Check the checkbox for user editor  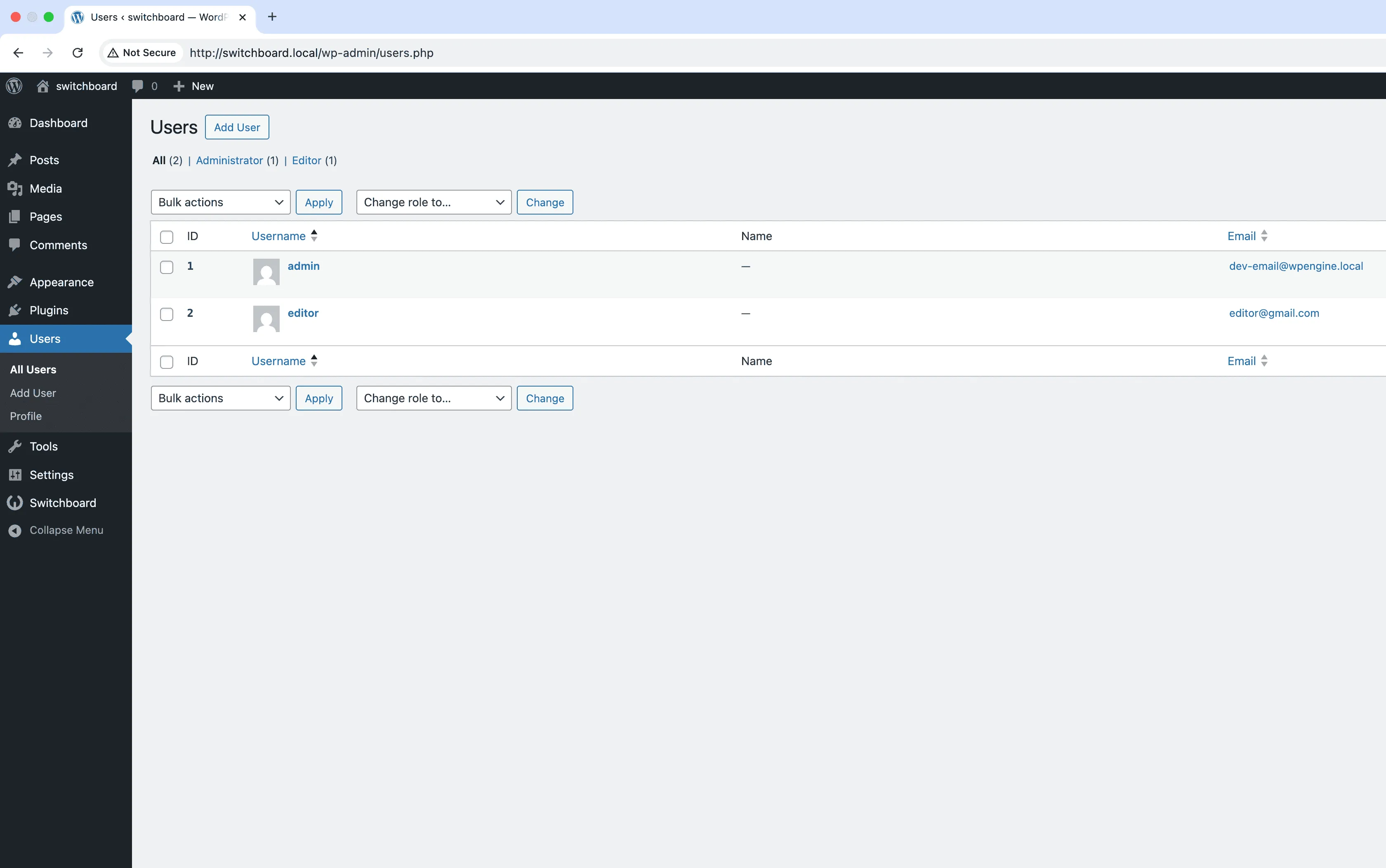click(x=166, y=314)
